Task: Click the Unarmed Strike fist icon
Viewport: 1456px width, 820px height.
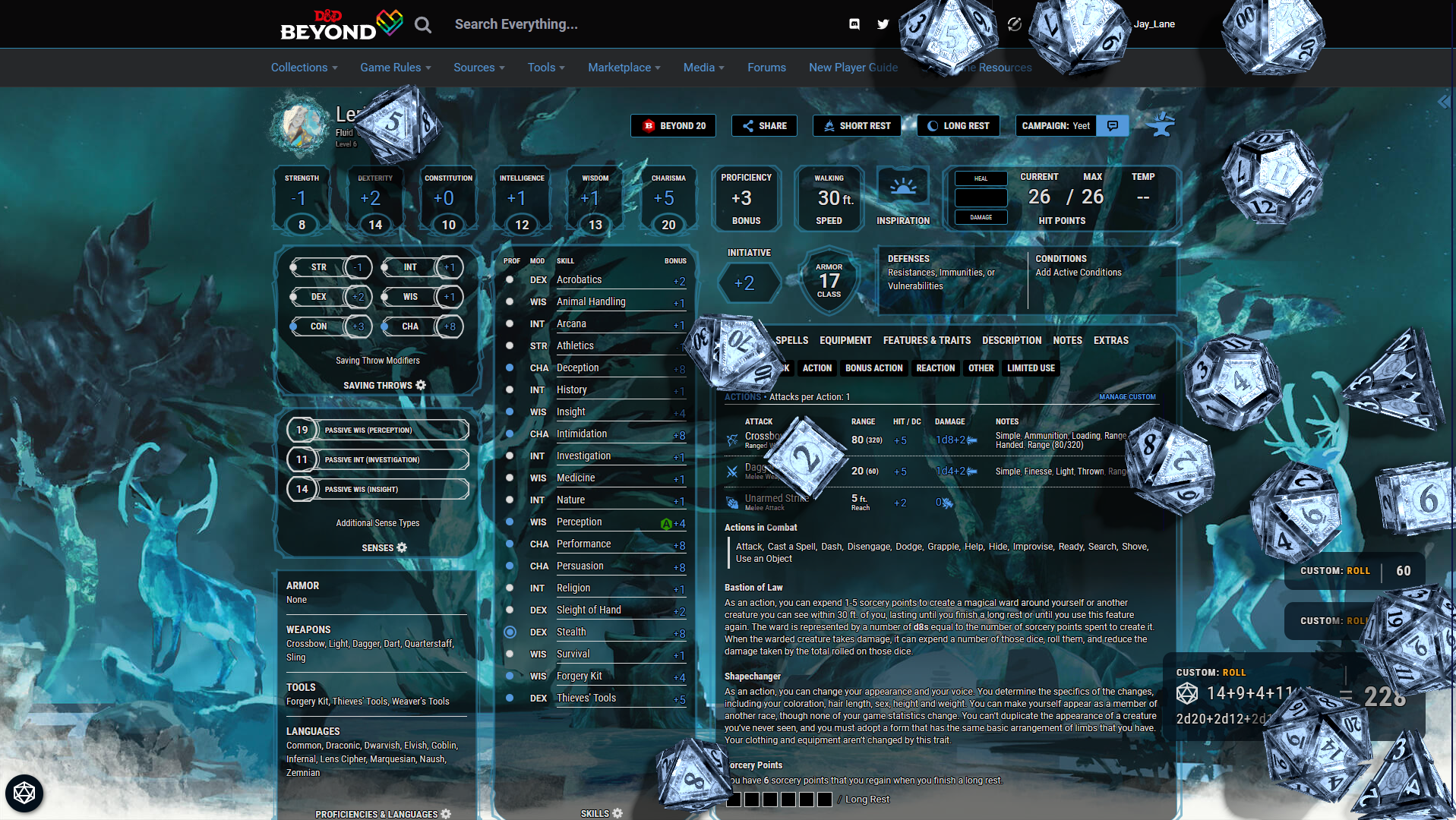Action: click(x=732, y=503)
